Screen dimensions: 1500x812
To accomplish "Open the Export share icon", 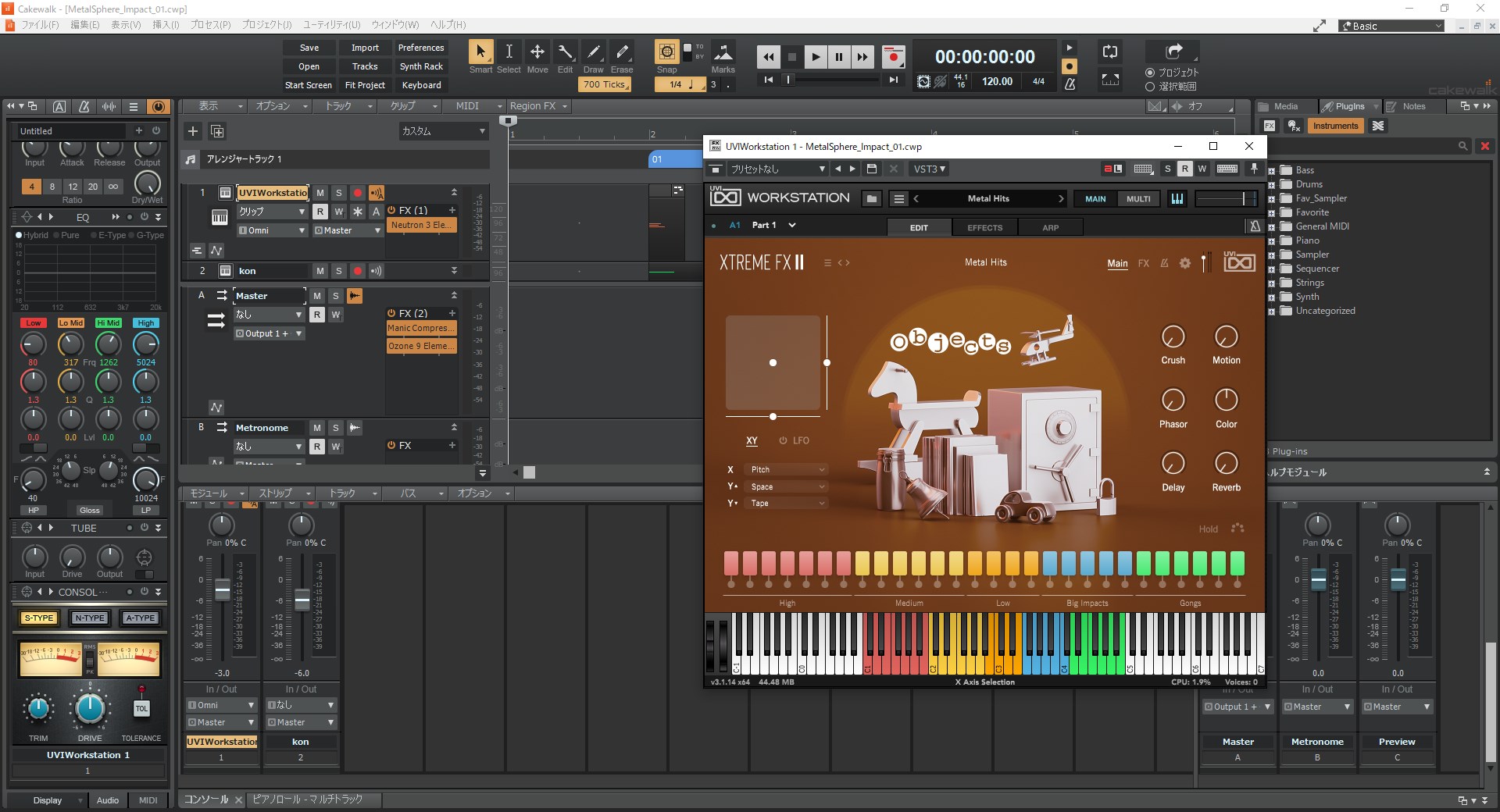I will tap(1173, 52).
